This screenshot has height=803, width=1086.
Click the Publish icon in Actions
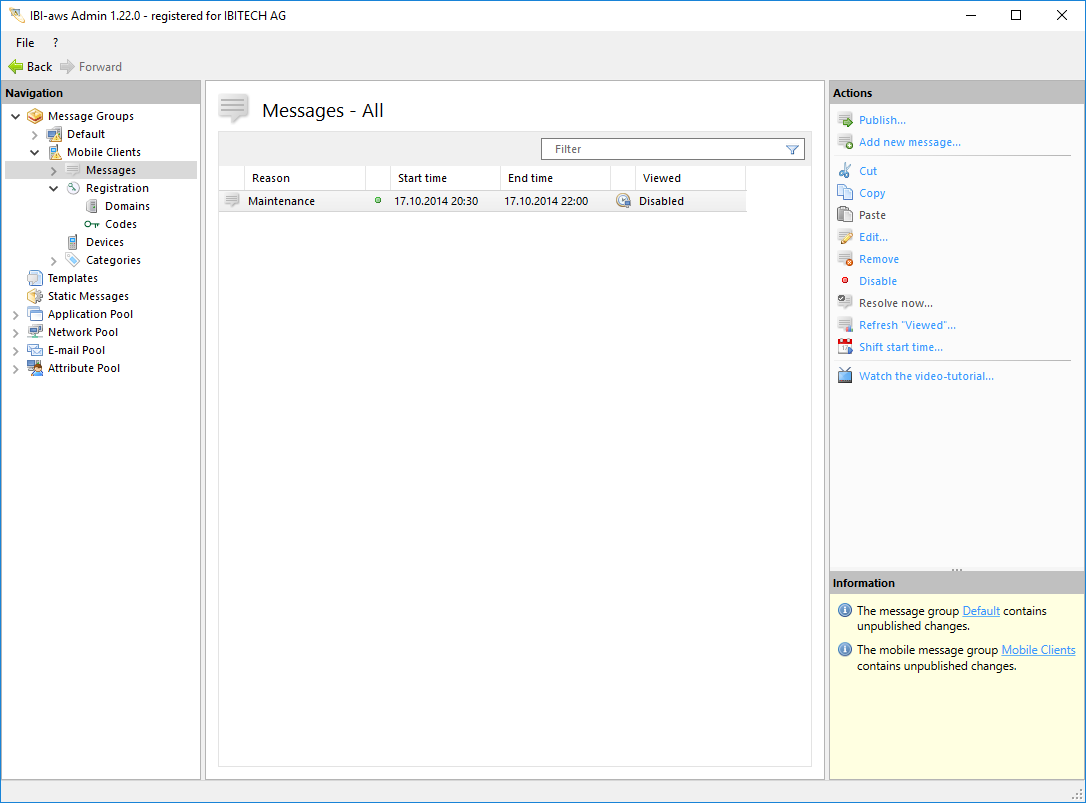tap(845, 120)
